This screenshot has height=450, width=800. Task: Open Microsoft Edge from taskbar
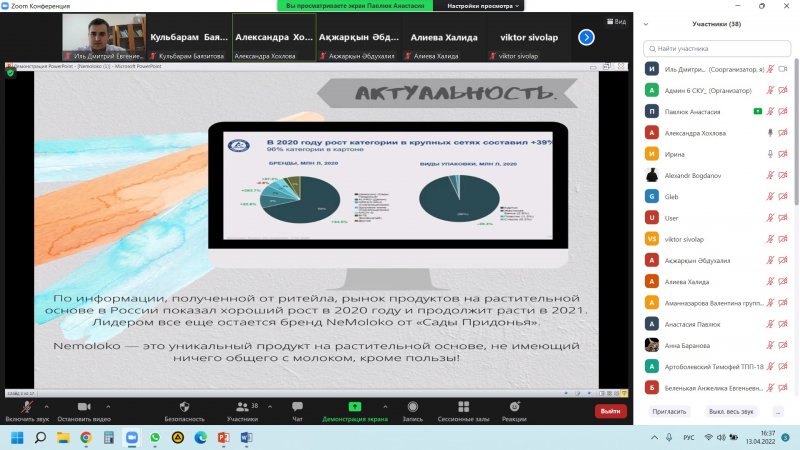point(201,438)
